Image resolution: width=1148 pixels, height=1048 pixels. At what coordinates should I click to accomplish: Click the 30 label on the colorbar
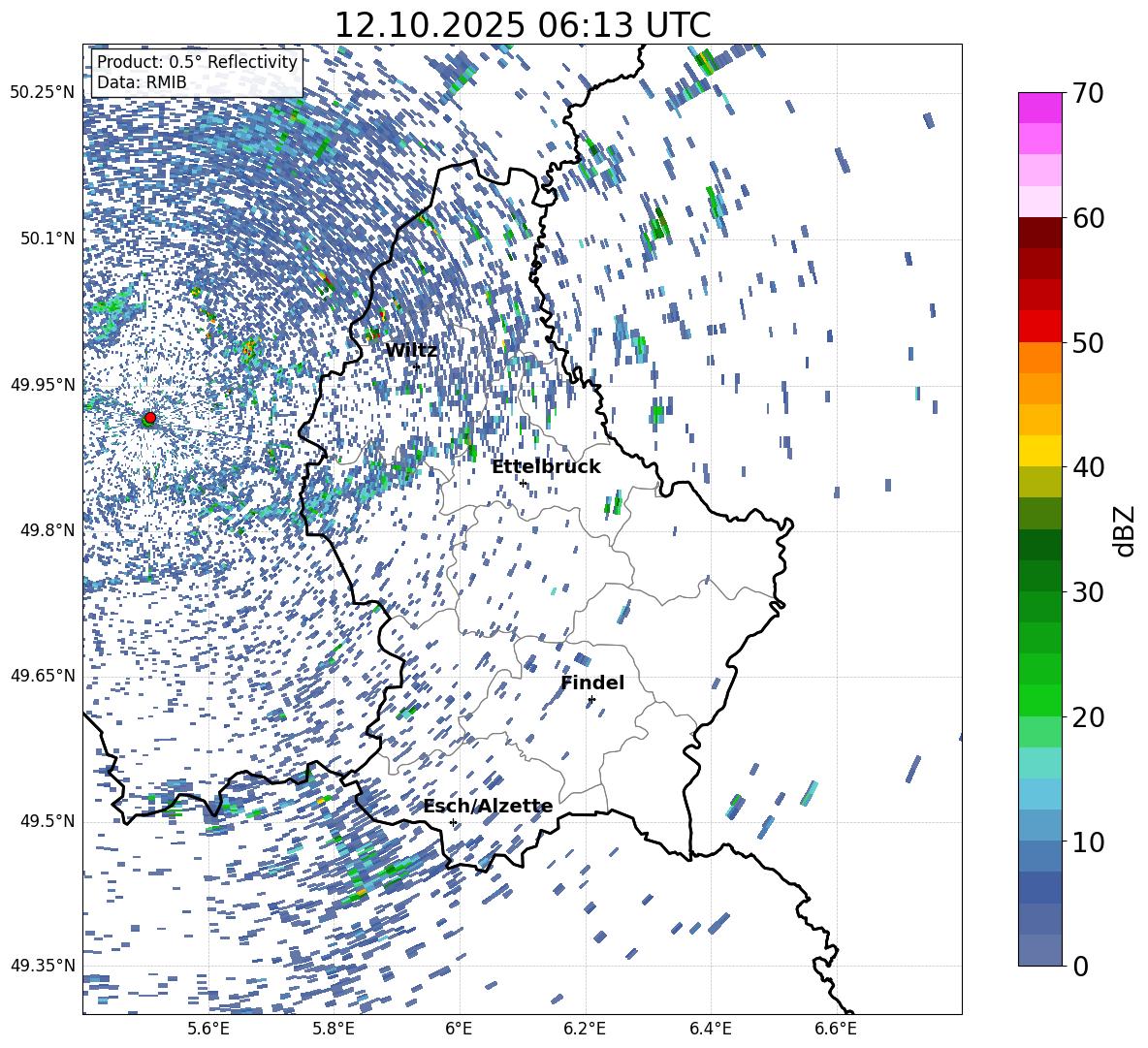[x=1089, y=591]
